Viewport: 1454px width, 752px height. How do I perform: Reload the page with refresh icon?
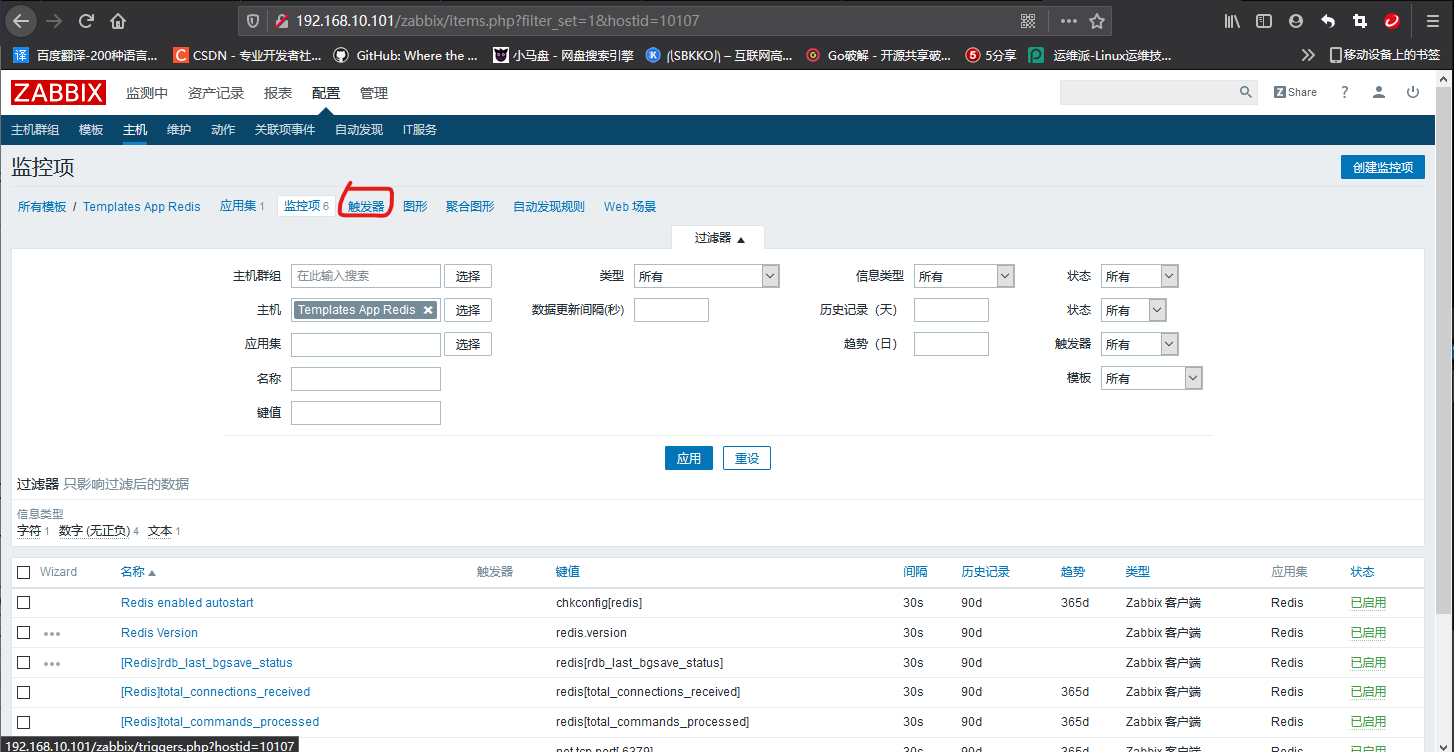click(x=87, y=21)
